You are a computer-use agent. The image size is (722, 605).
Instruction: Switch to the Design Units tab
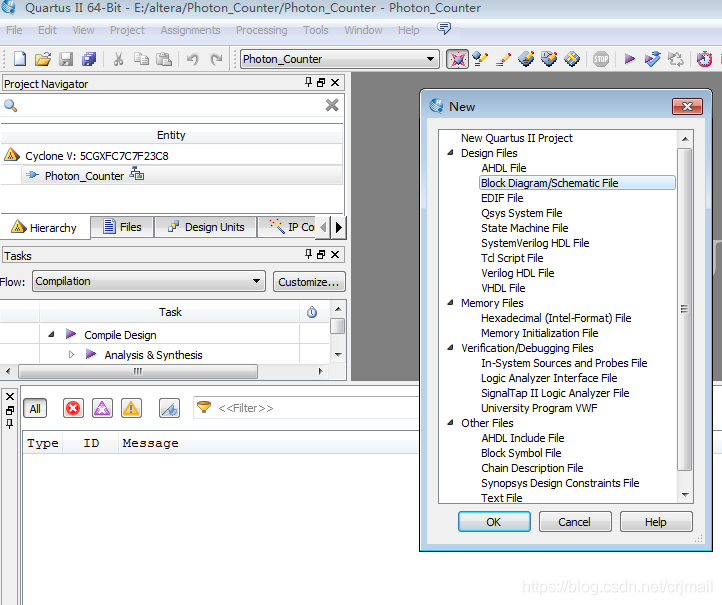[205, 227]
